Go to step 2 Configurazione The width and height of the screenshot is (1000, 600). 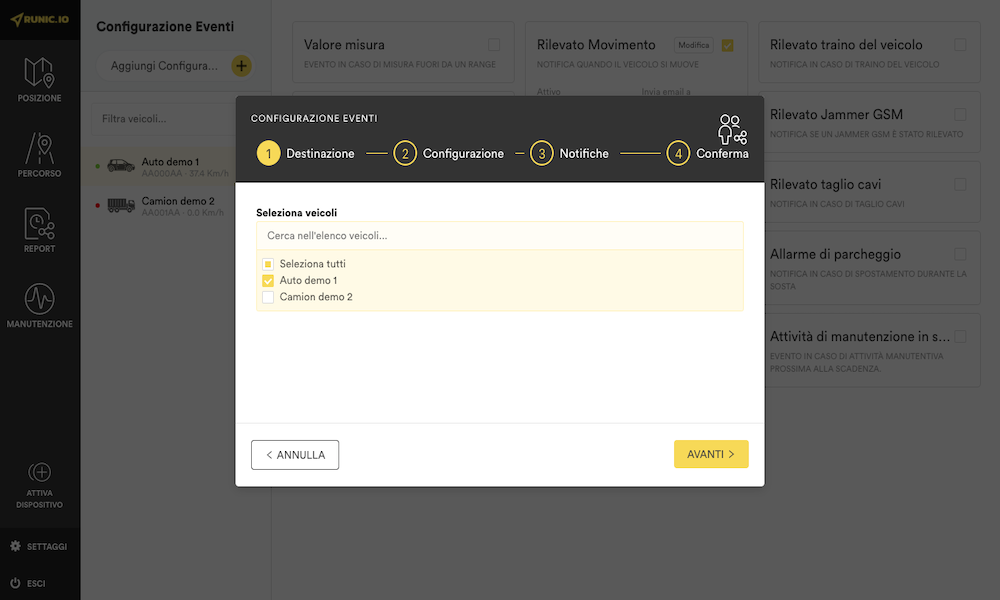point(448,154)
